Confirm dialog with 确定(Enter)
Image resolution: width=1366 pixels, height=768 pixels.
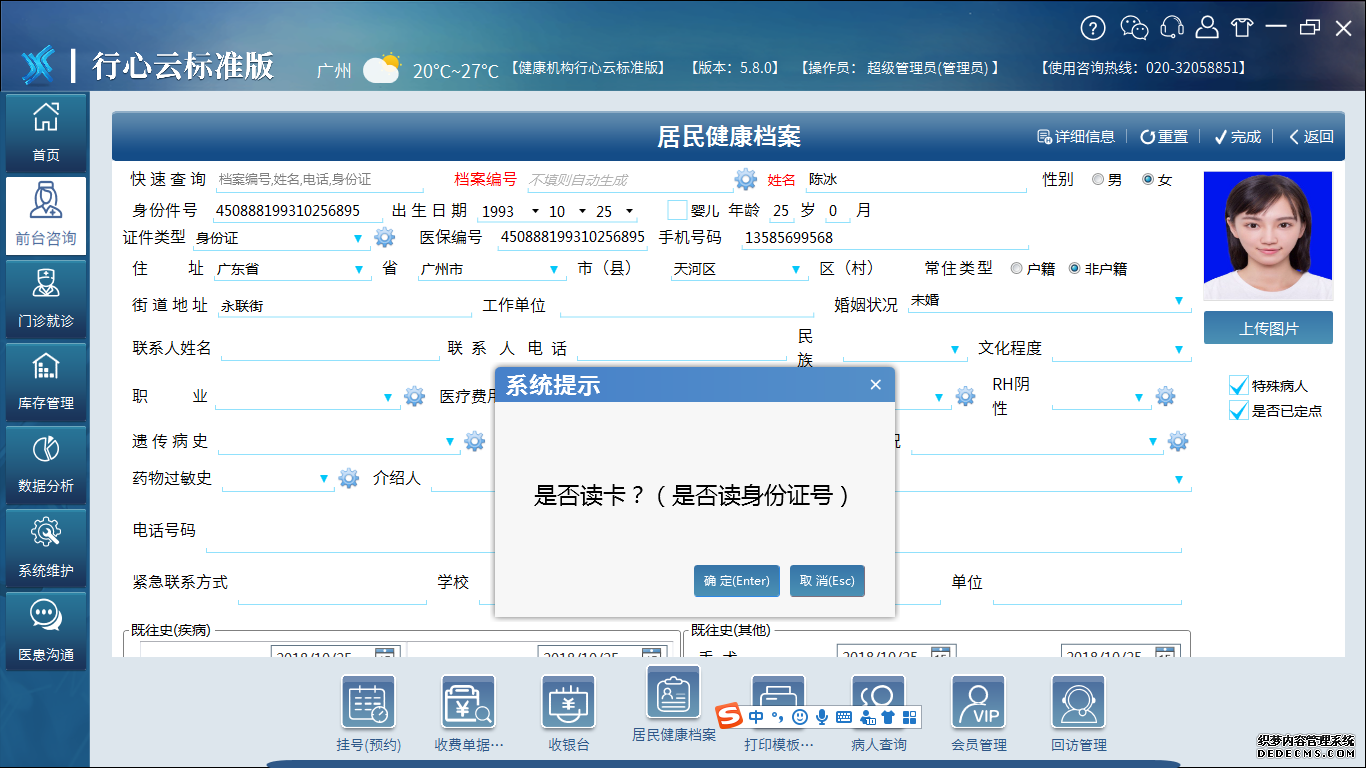737,581
